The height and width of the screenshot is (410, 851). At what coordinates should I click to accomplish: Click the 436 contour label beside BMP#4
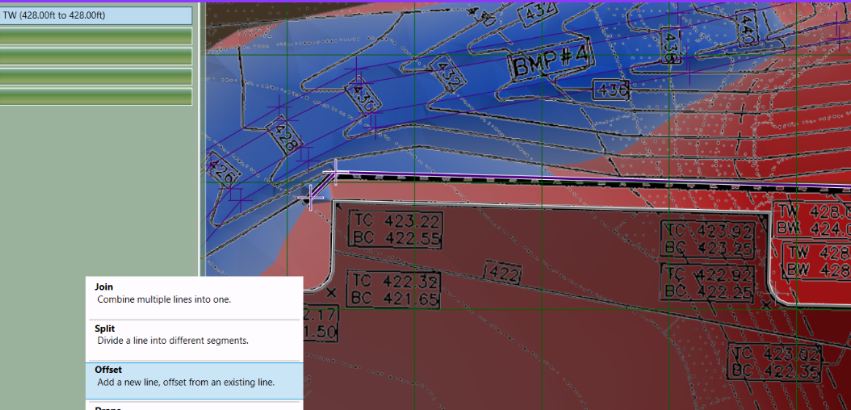tap(612, 90)
